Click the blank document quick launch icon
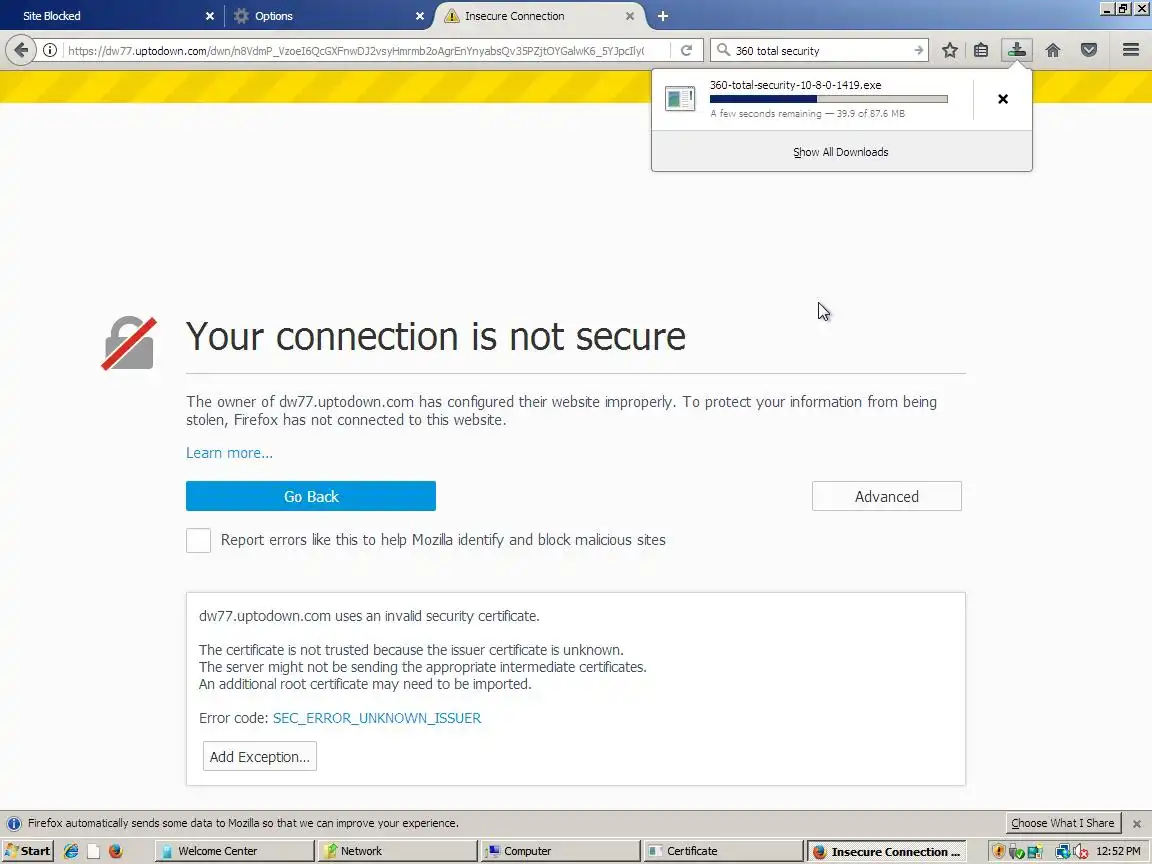Viewport: 1152px width, 864px height. 93,851
